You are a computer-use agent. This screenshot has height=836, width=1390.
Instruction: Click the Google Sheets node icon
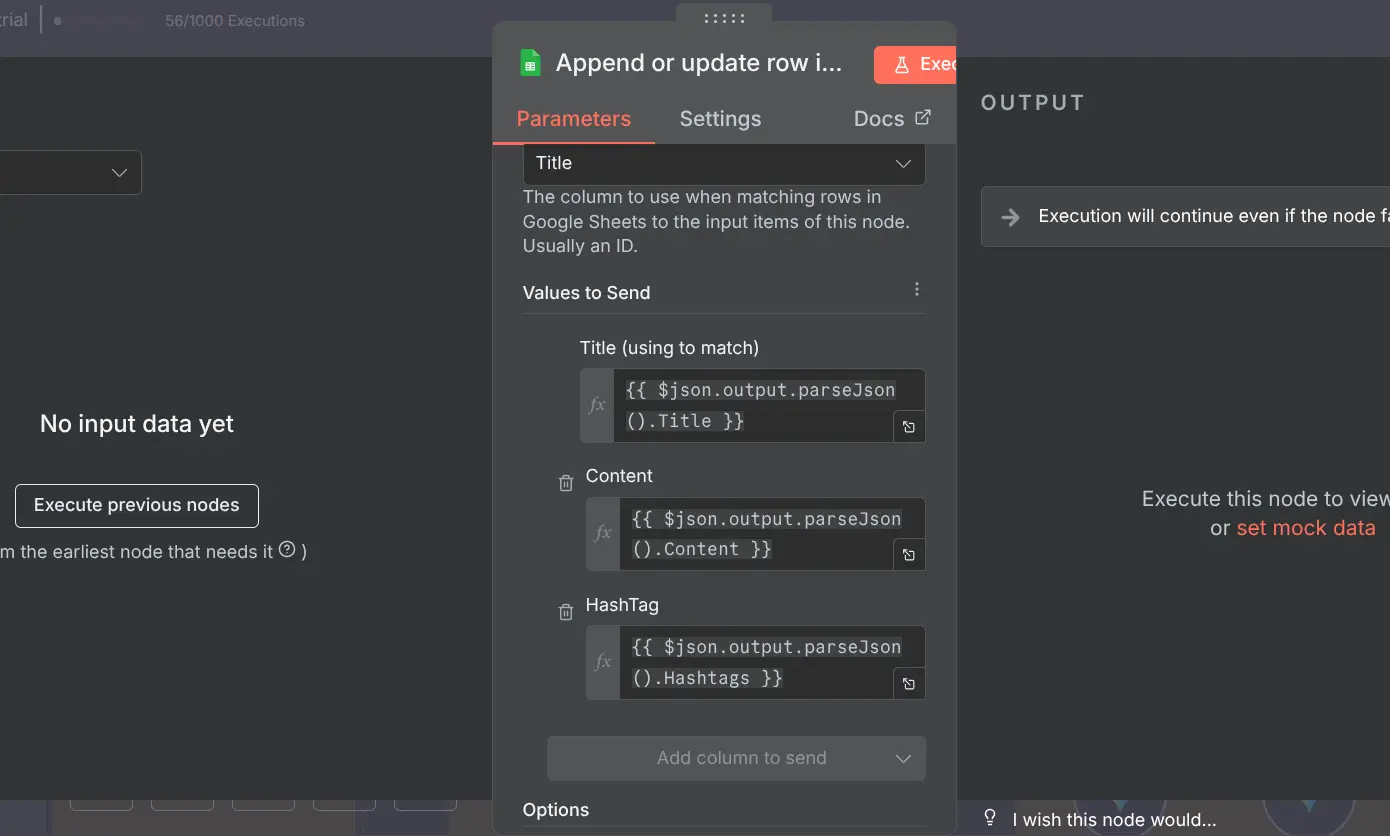tap(530, 64)
